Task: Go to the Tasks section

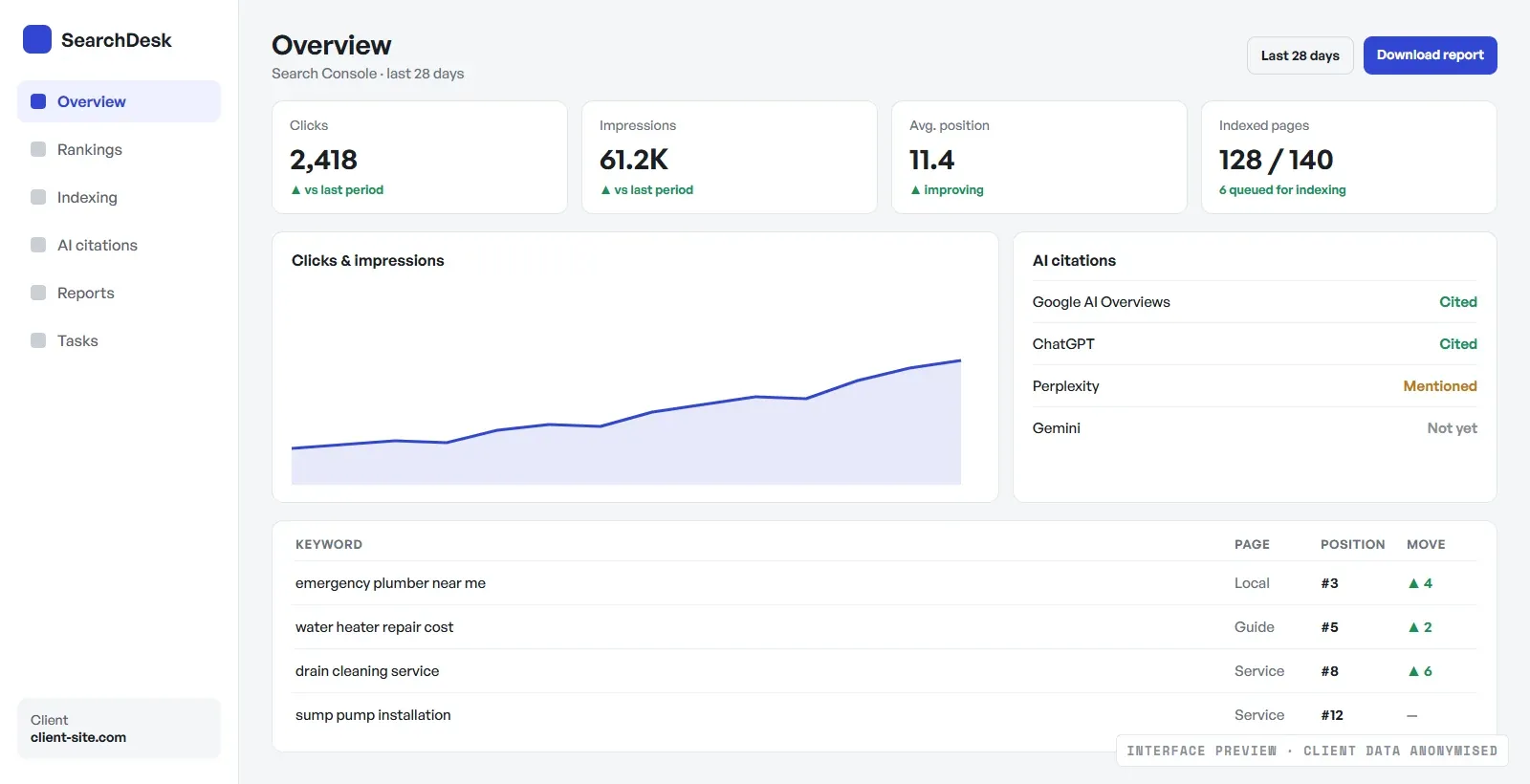Action: [119, 340]
